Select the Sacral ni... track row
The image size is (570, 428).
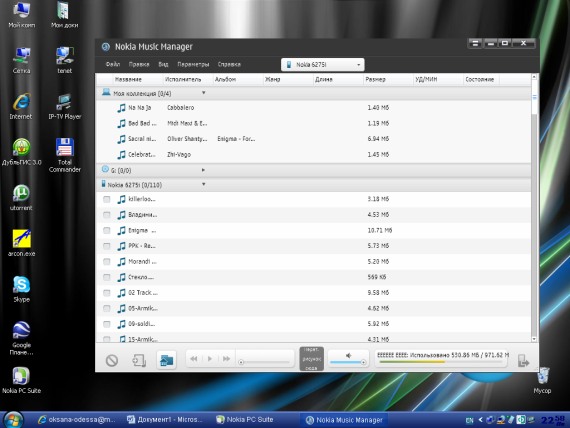313,139
